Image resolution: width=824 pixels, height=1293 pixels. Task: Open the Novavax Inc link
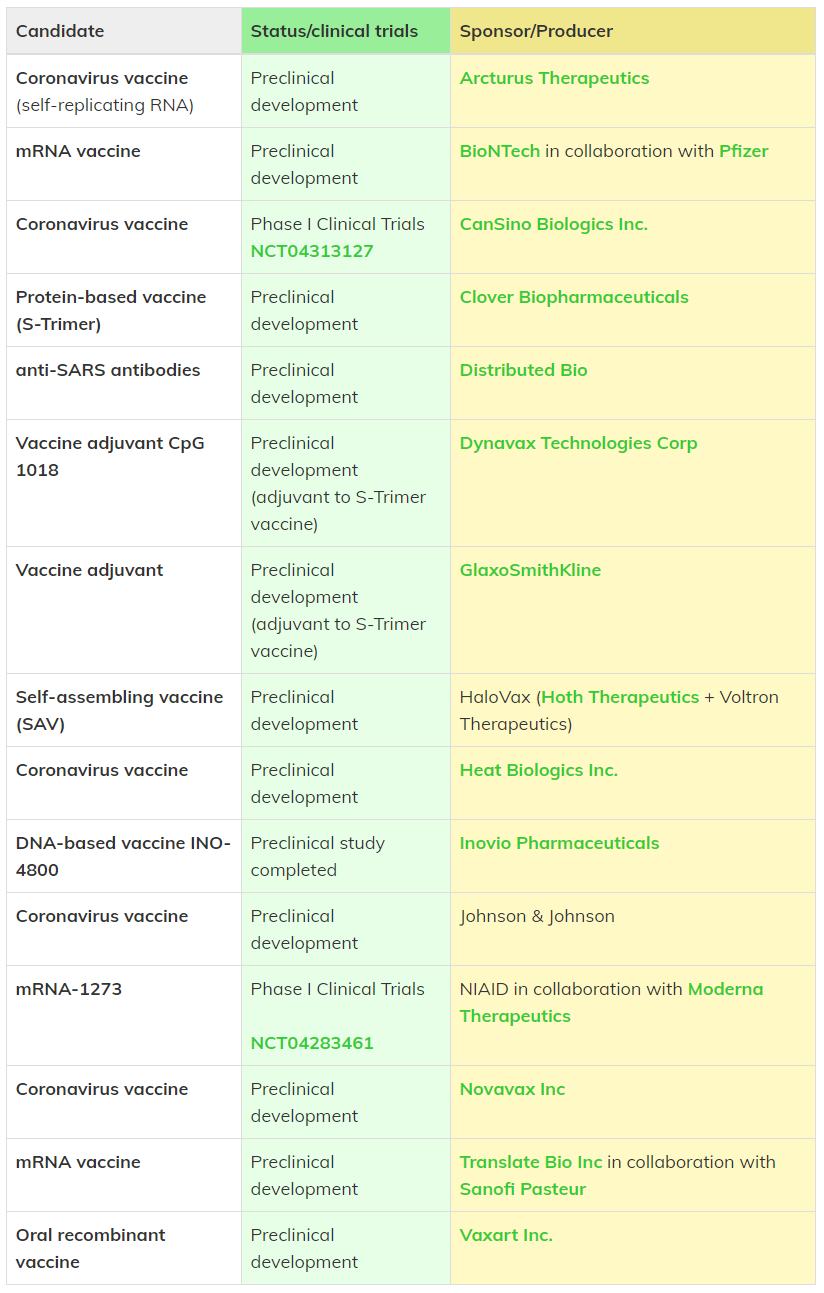(x=512, y=1089)
